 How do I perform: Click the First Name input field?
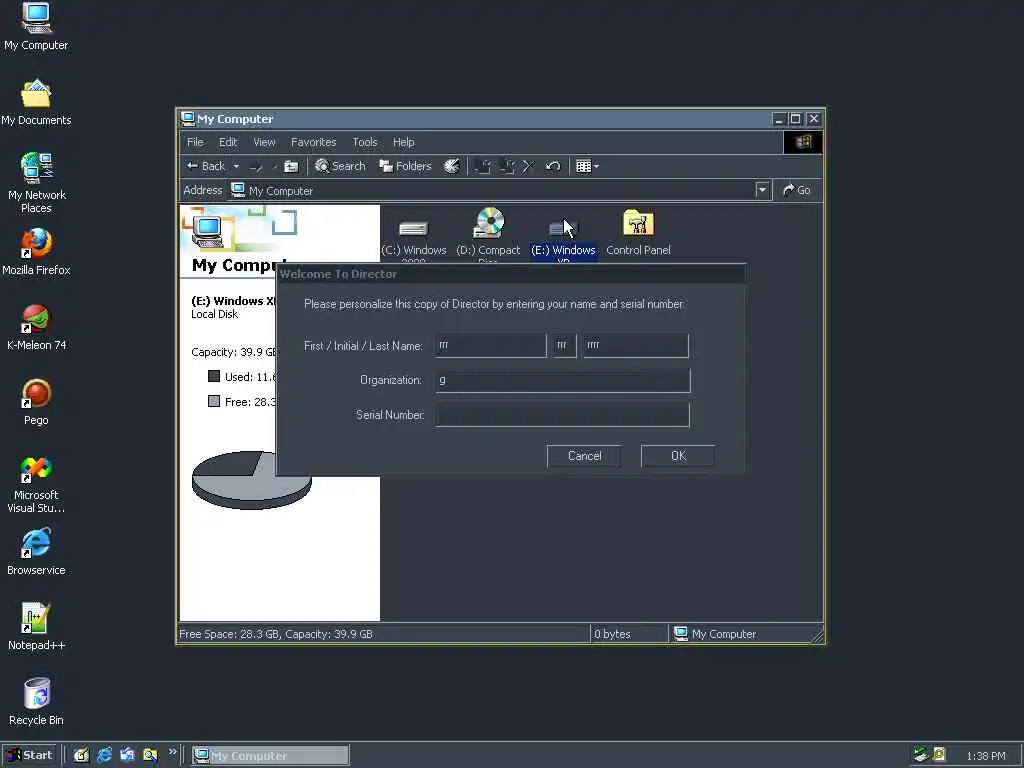(x=490, y=345)
